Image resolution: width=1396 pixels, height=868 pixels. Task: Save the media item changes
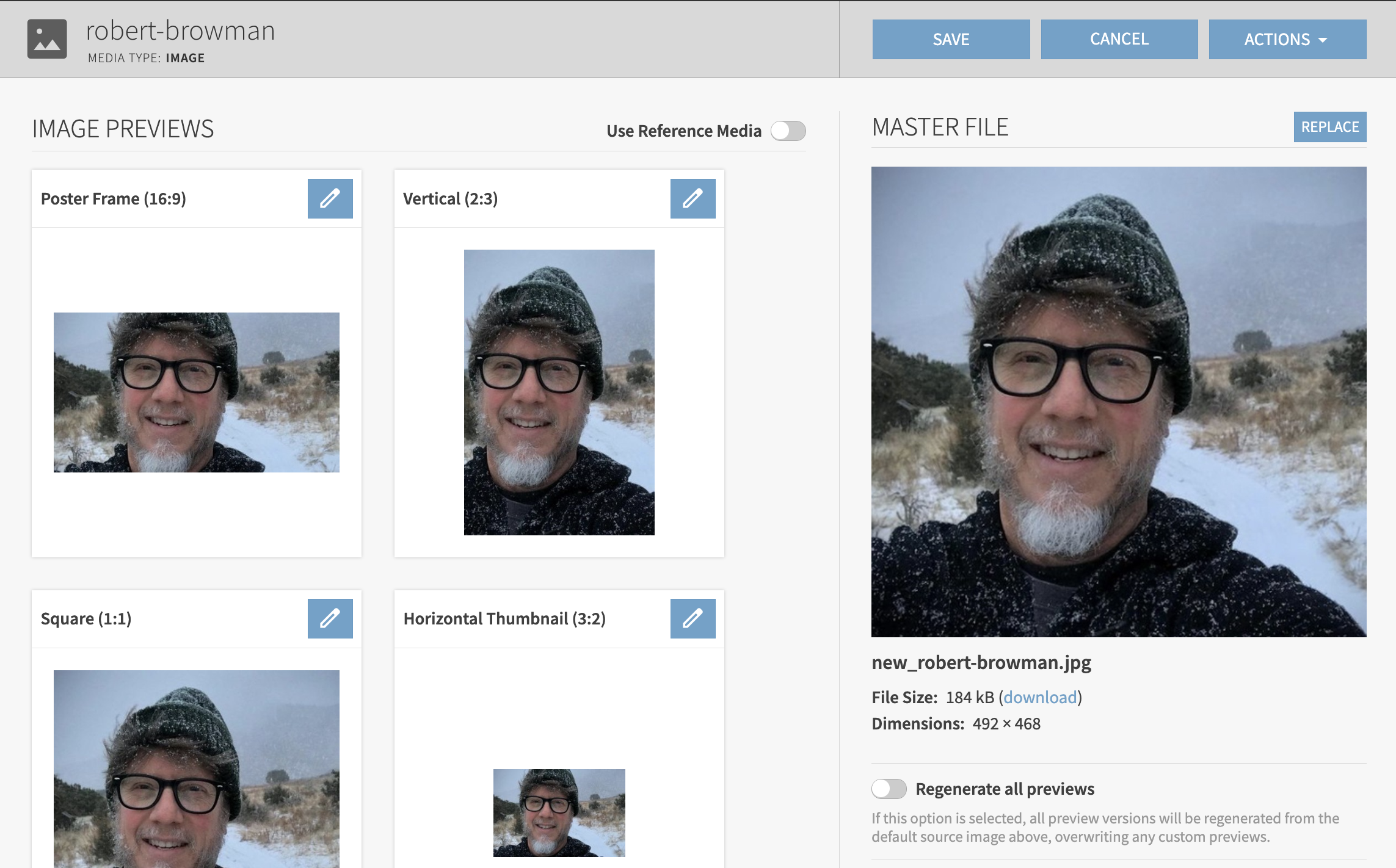950,39
